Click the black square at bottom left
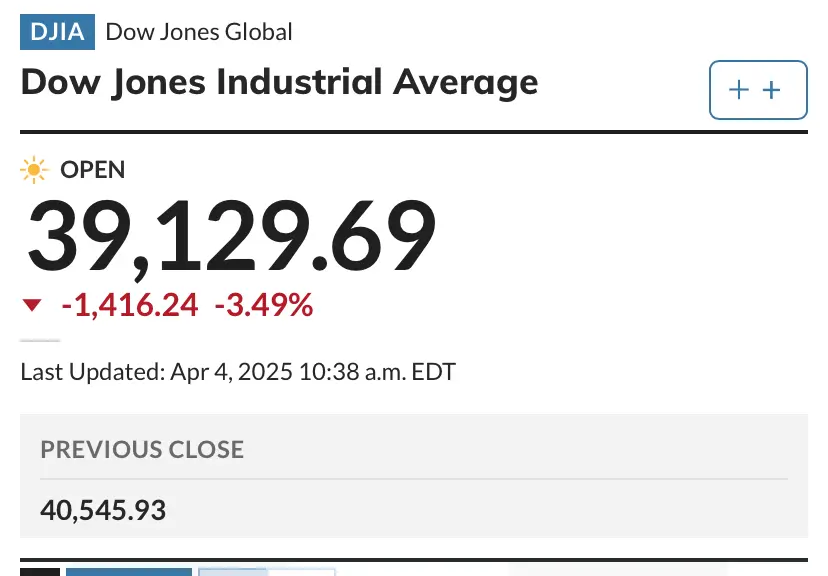 40,571
